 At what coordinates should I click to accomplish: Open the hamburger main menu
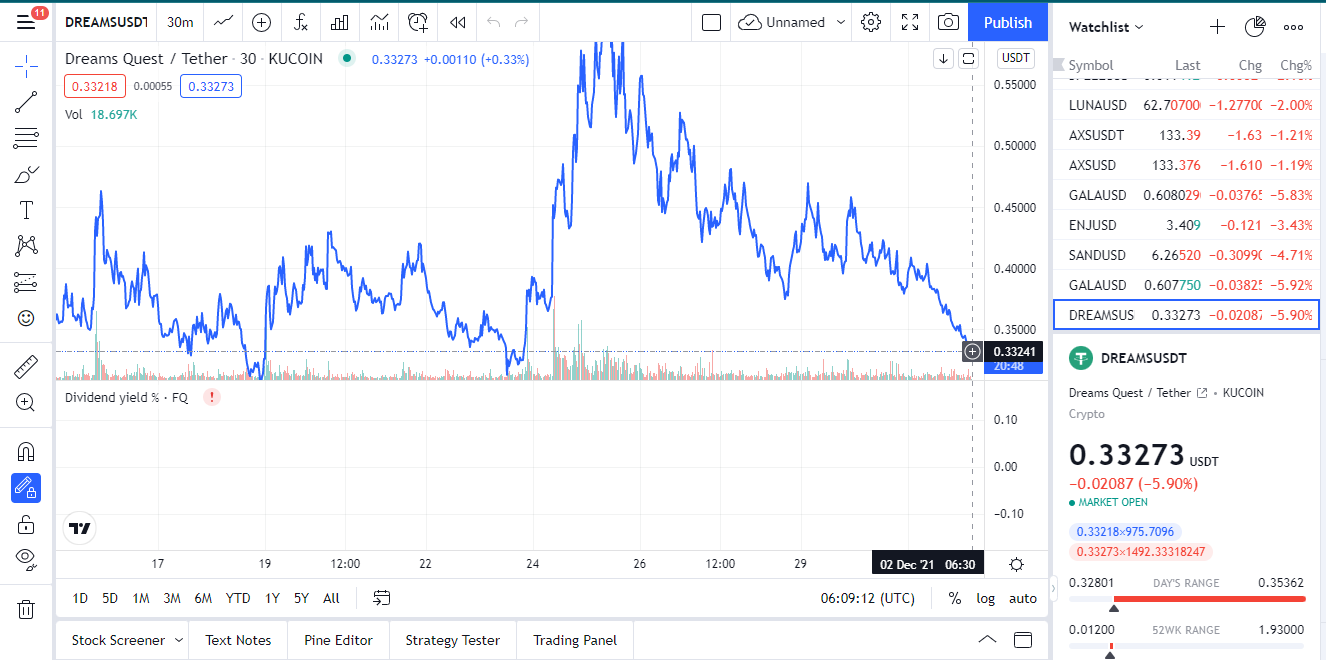26,22
